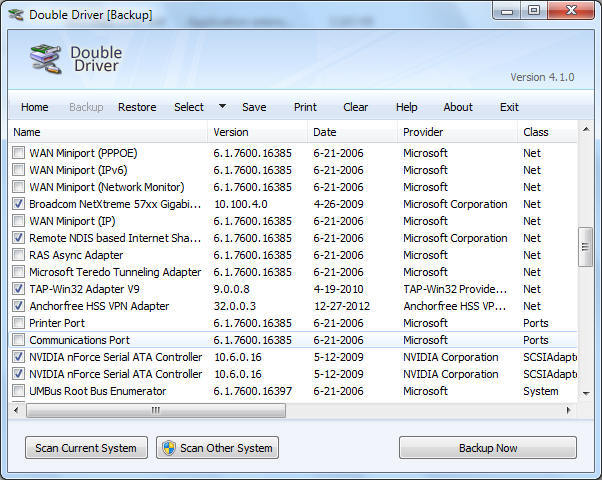Click Clear in the toolbar

[x=356, y=107]
